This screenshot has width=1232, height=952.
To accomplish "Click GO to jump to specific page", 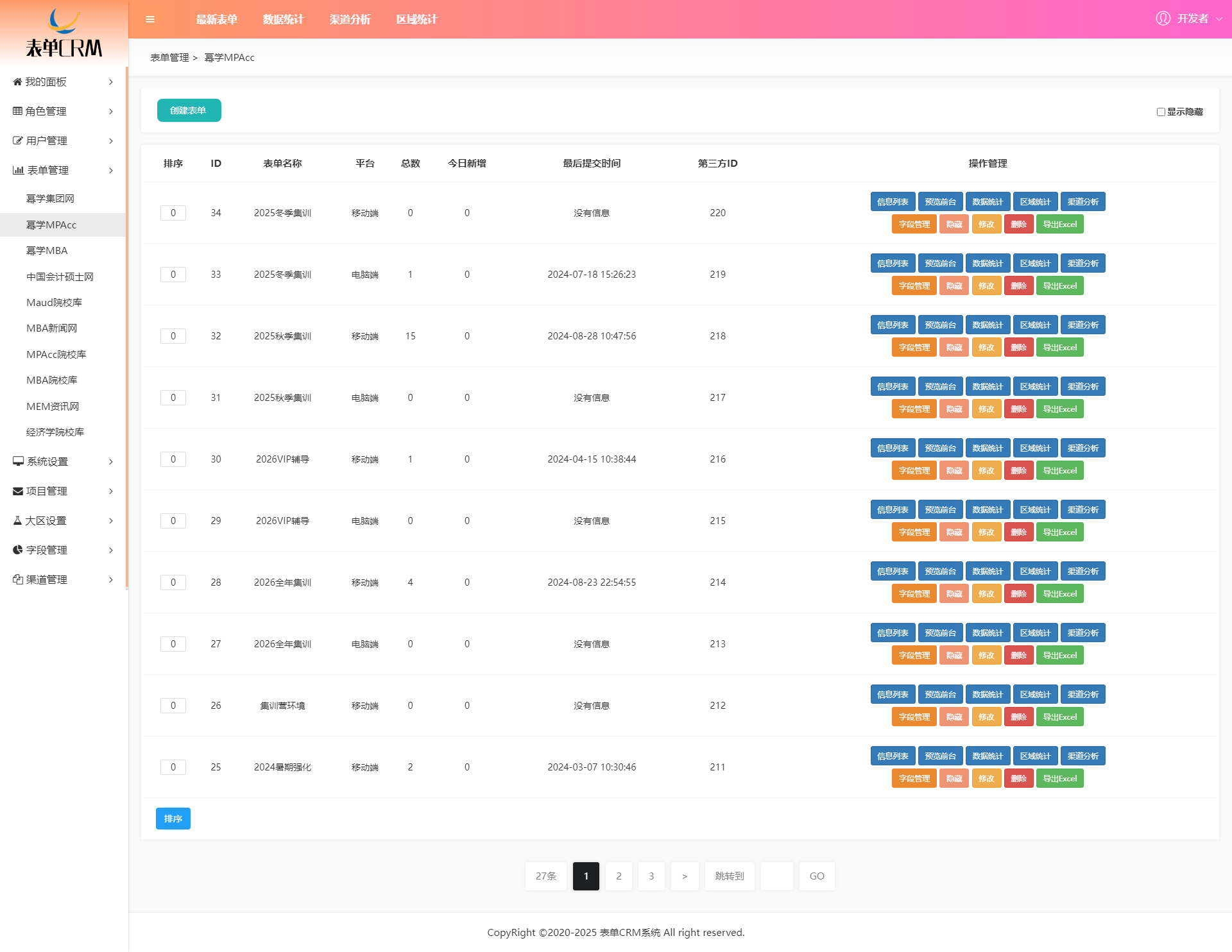I will [x=817, y=876].
